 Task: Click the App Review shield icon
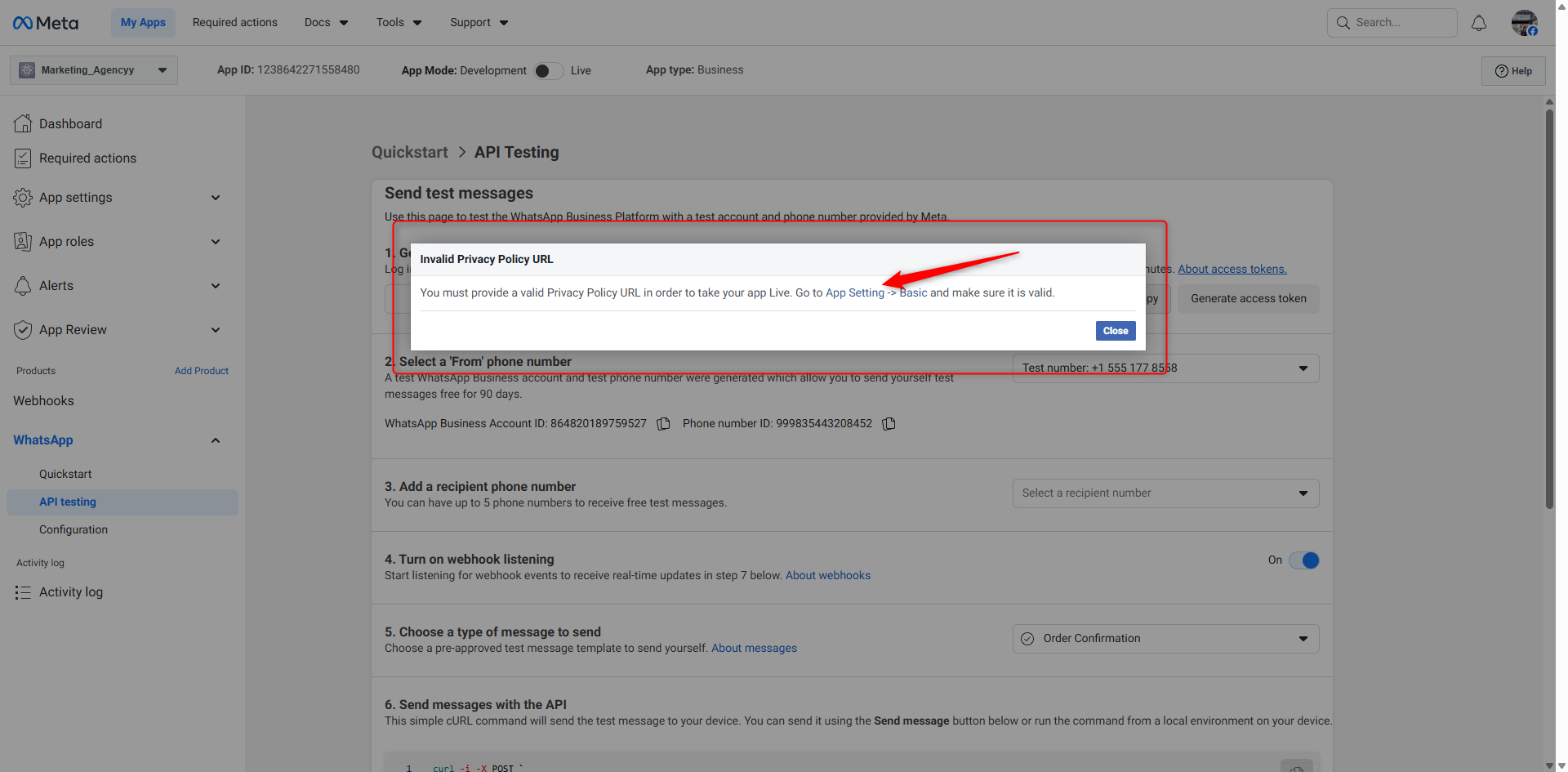(x=23, y=330)
